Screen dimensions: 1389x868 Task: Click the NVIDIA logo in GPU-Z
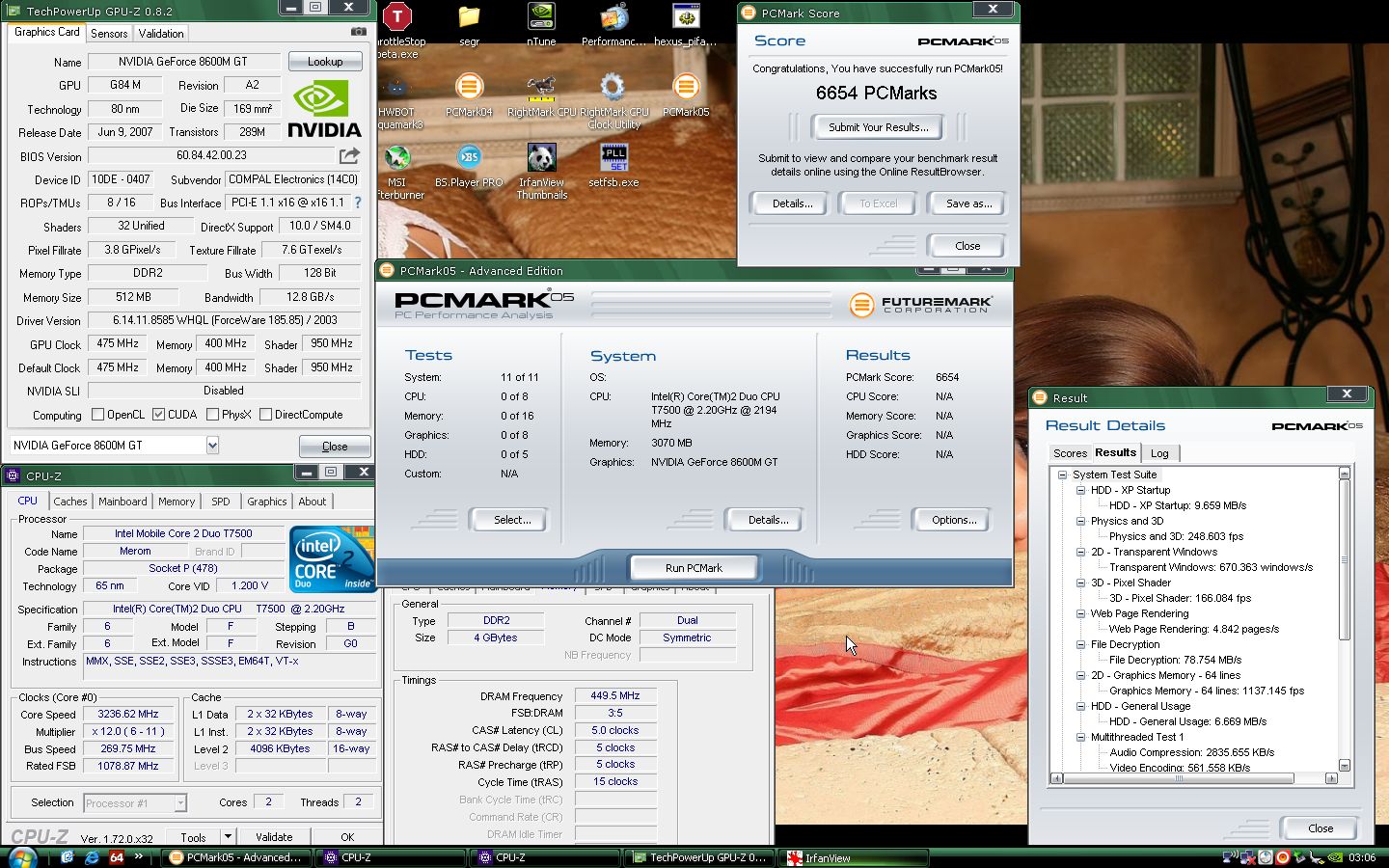(325, 110)
